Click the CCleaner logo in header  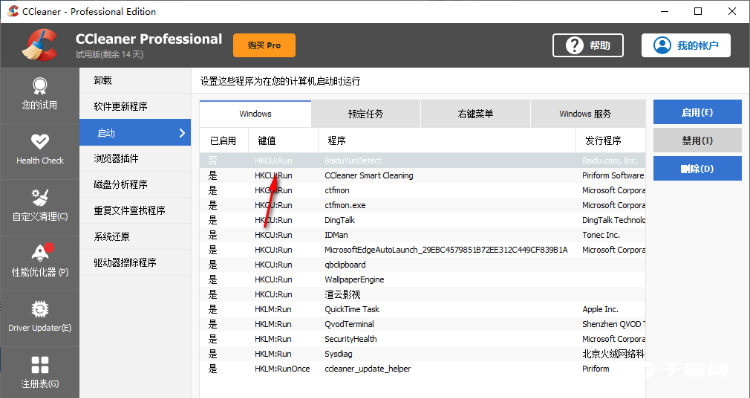tap(40, 45)
